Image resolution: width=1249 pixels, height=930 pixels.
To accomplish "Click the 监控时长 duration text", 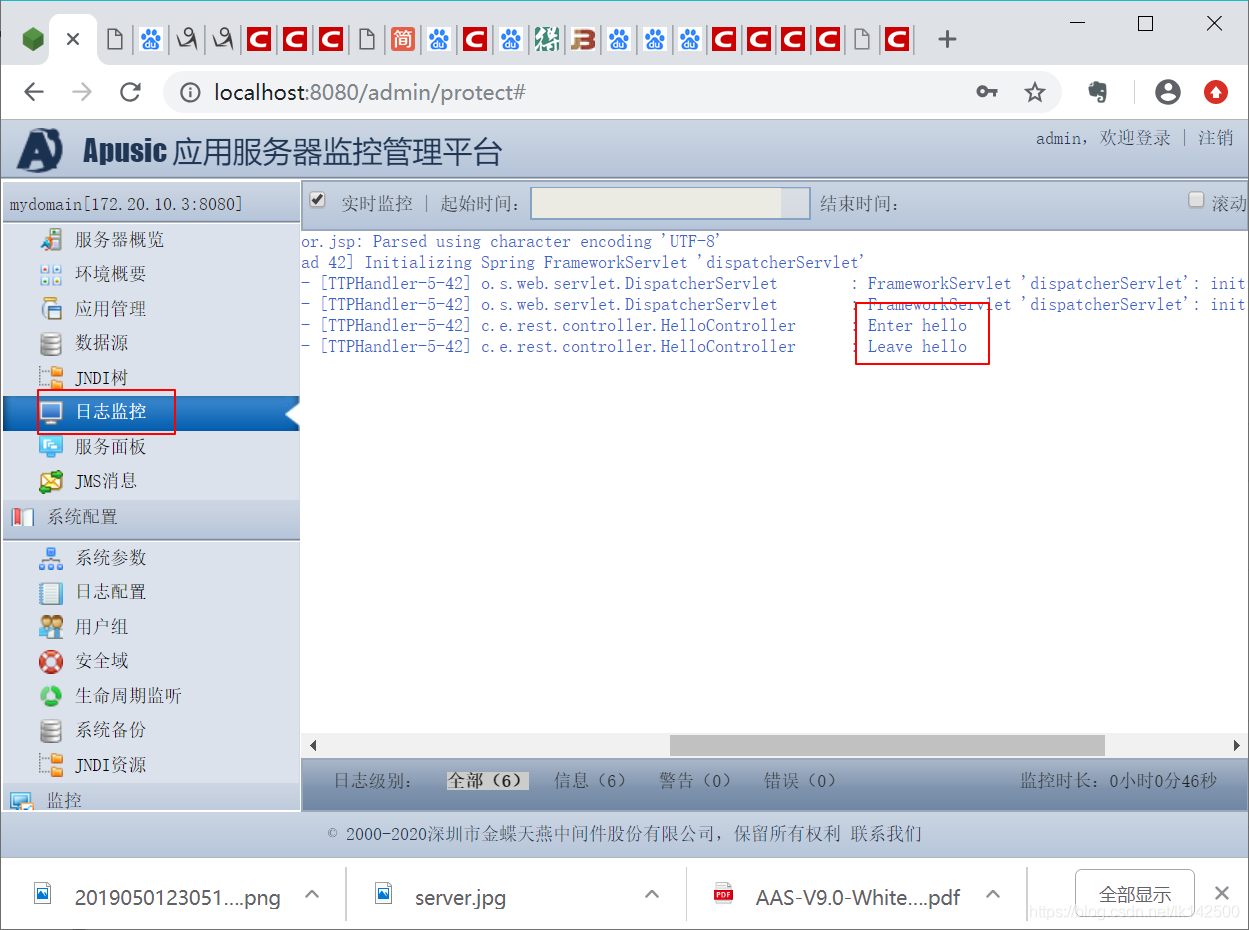I will 1119,781.
